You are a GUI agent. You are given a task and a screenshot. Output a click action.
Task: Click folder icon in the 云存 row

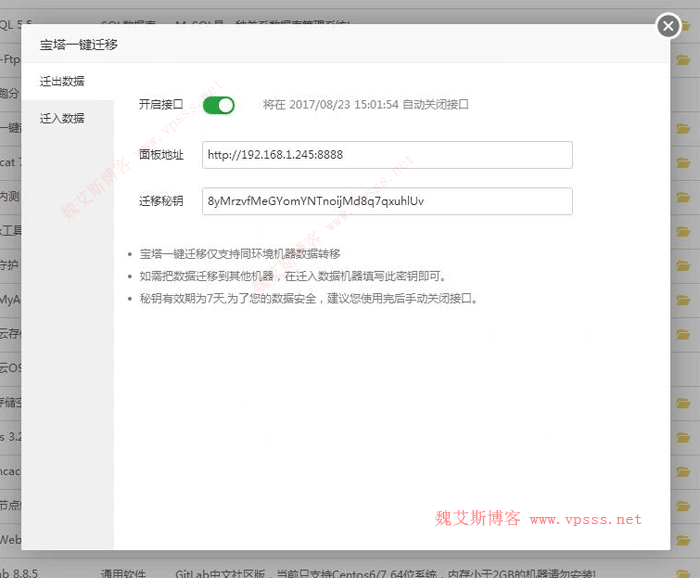pos(684,333)
